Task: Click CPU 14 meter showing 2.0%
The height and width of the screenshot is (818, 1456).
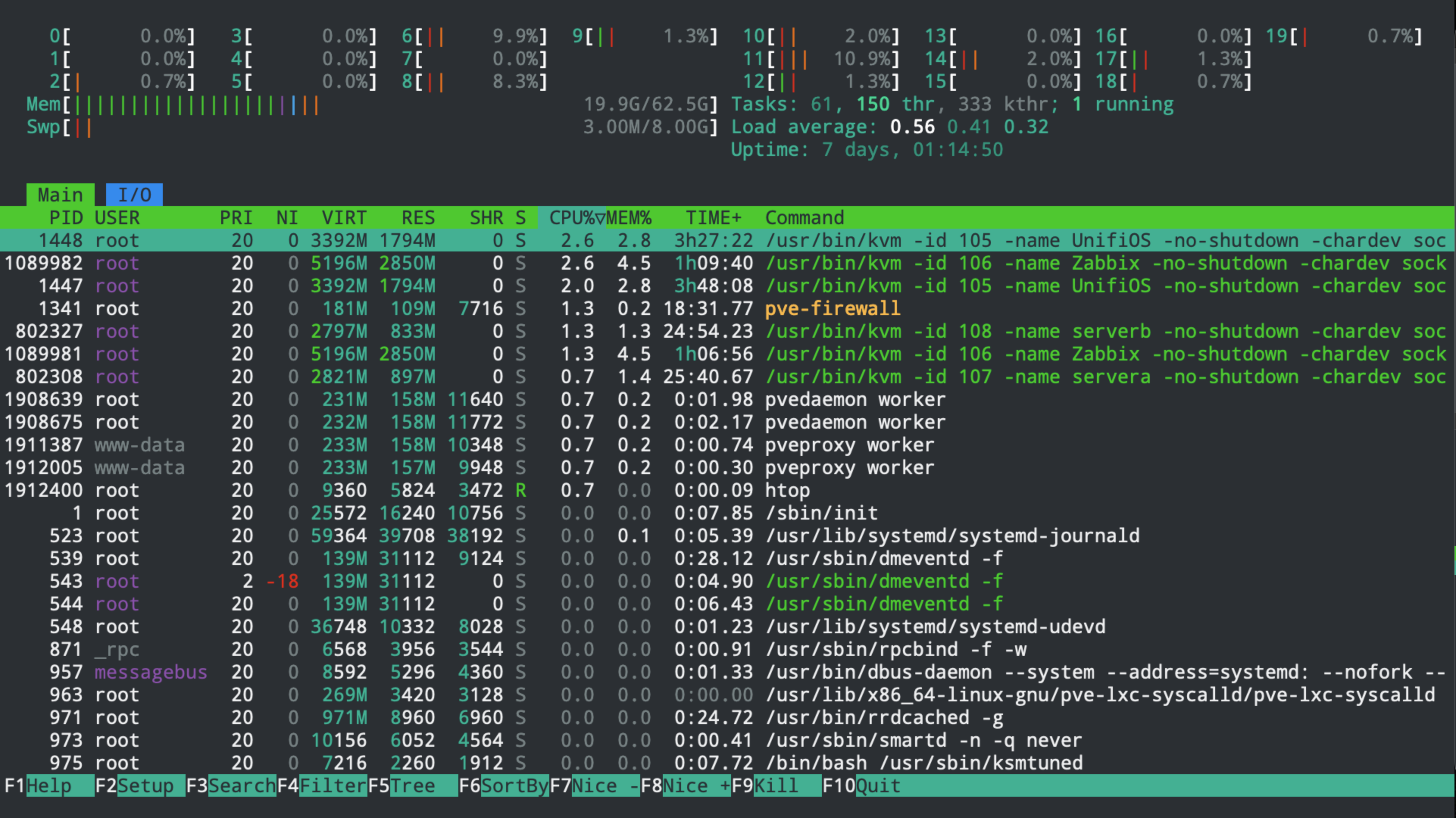Action: point(1003,59)
